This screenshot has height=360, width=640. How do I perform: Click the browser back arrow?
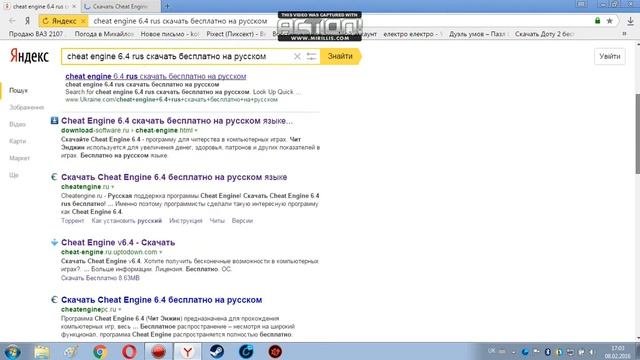point(12,21)
